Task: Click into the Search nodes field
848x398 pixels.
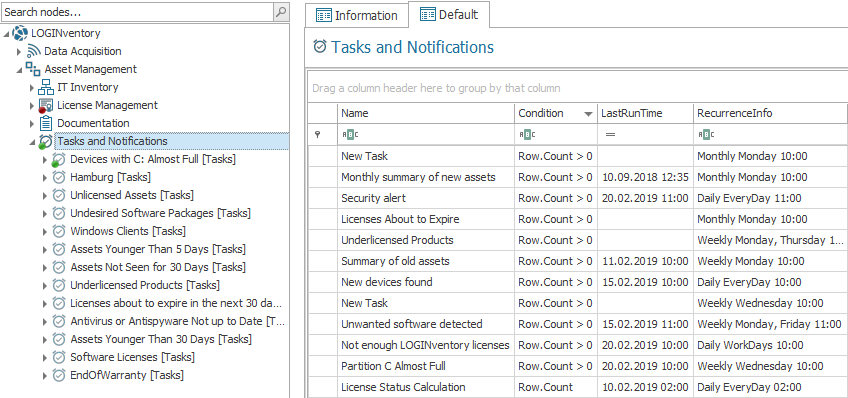Action: click(137, 12)
